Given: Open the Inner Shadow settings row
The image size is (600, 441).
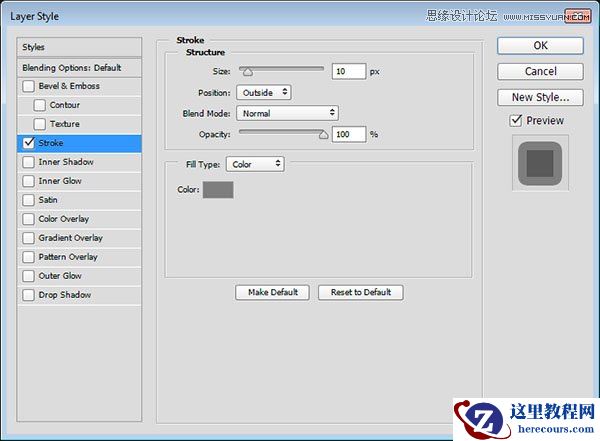Looking at the screenshot, I should pyautogui.click(x=79, y=162).
